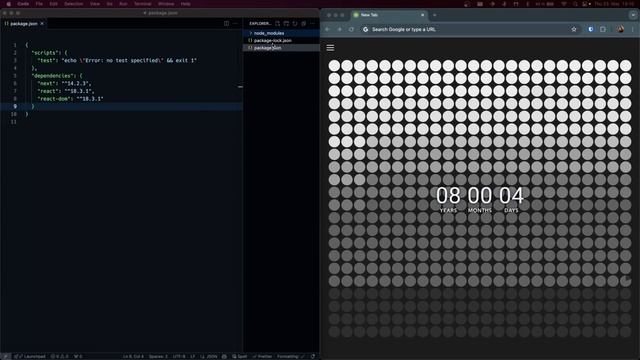
Task: Split the VS Code editor to the right
Action: (227, 24)
